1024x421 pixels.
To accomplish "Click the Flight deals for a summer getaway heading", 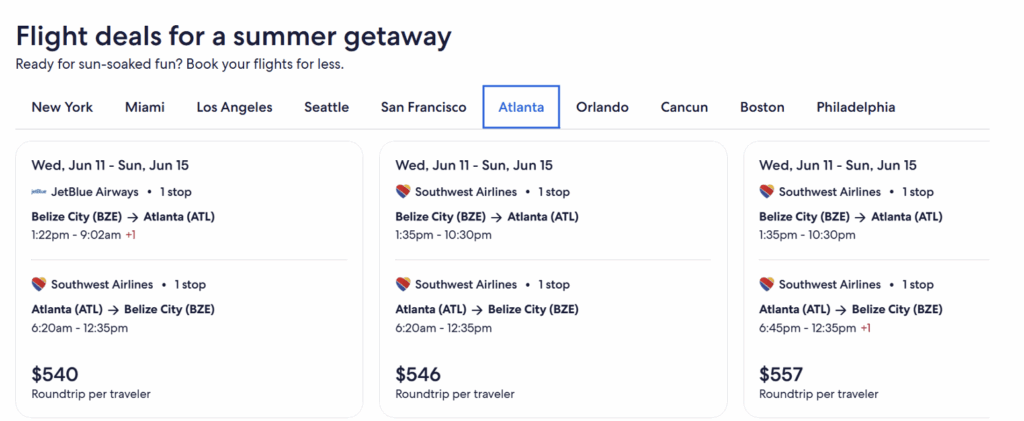I will pos(234,37).
